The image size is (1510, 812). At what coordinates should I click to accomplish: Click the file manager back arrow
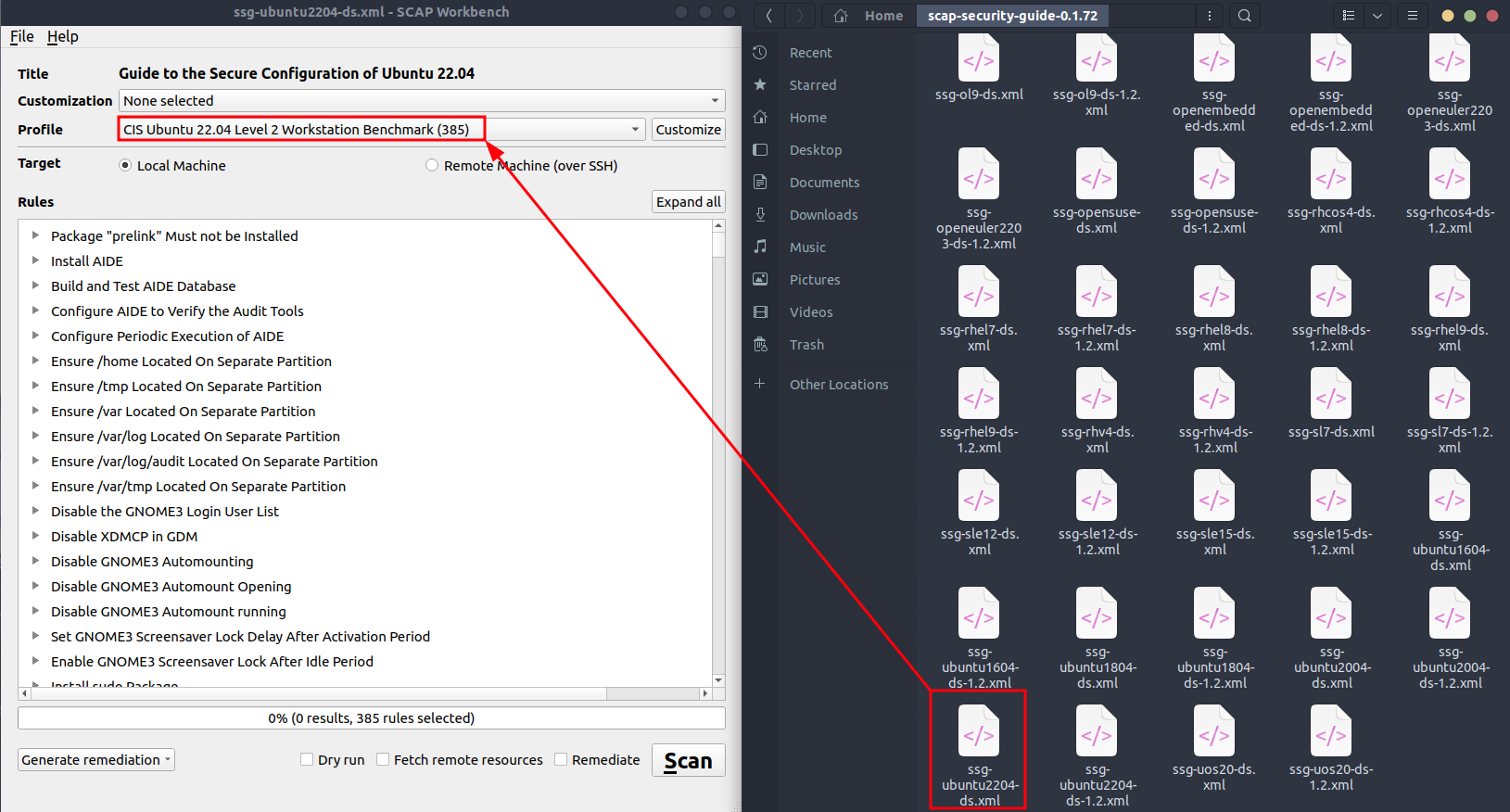[x=769, y=16]
